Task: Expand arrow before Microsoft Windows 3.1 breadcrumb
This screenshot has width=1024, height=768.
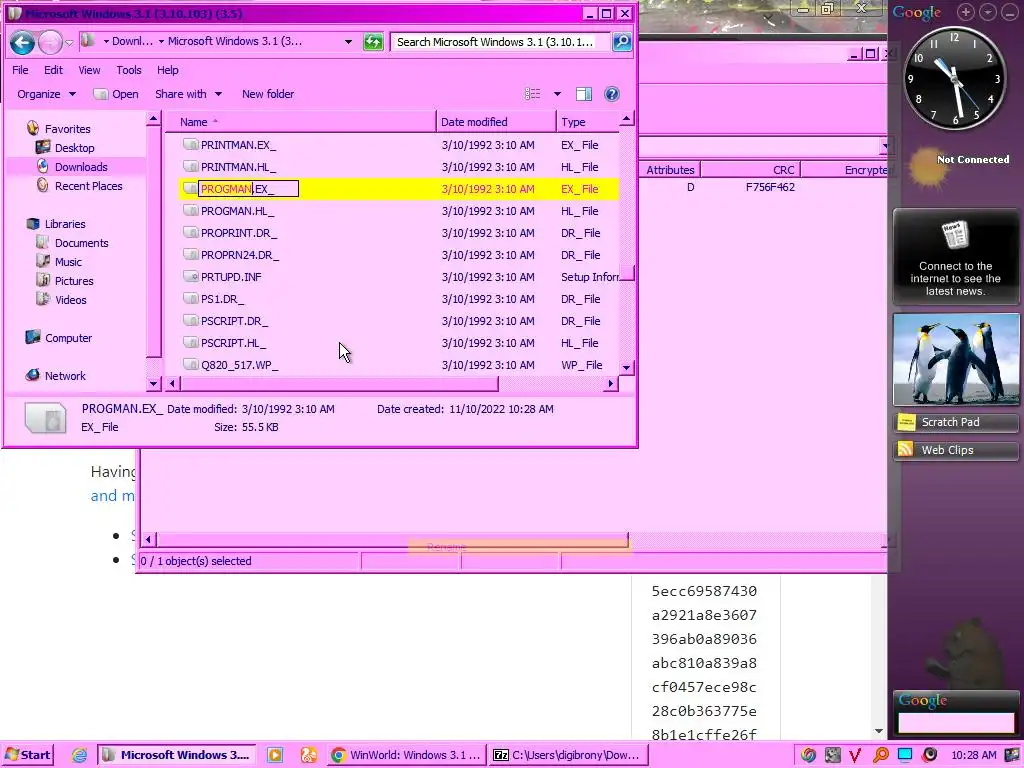Action: pos(161,42)
